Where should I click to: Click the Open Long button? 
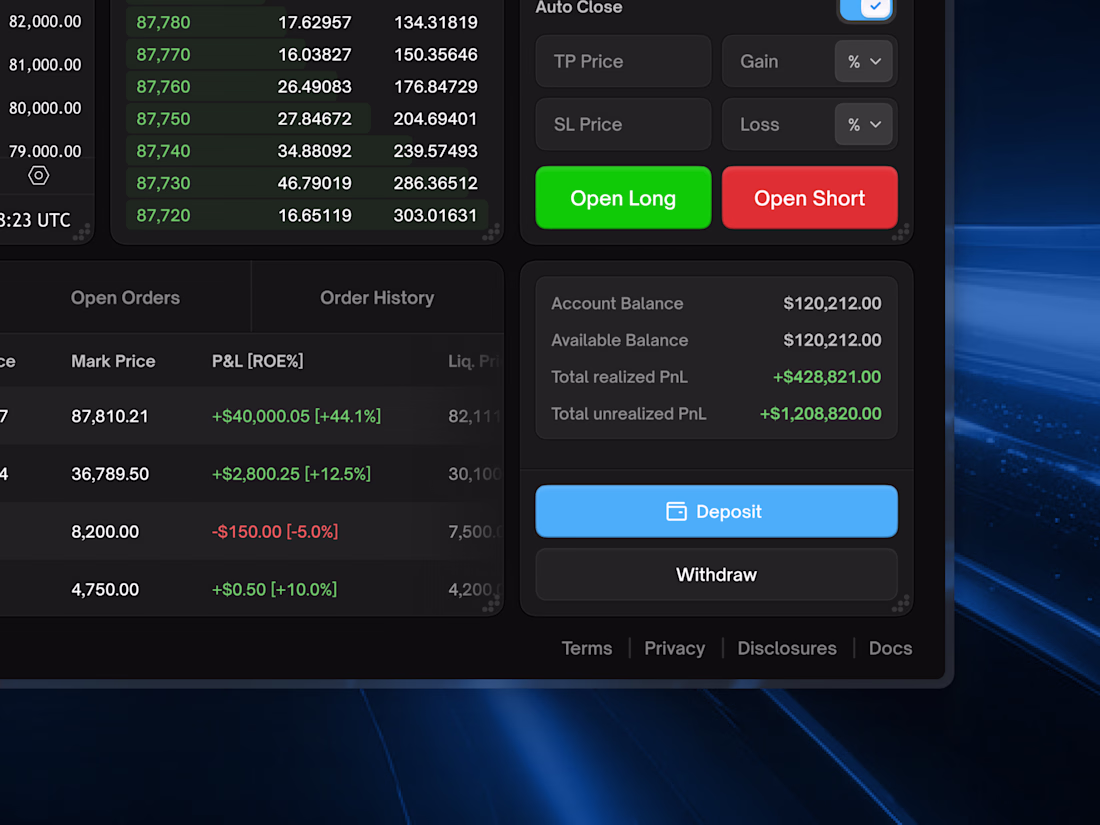click(x=623, y=198)
